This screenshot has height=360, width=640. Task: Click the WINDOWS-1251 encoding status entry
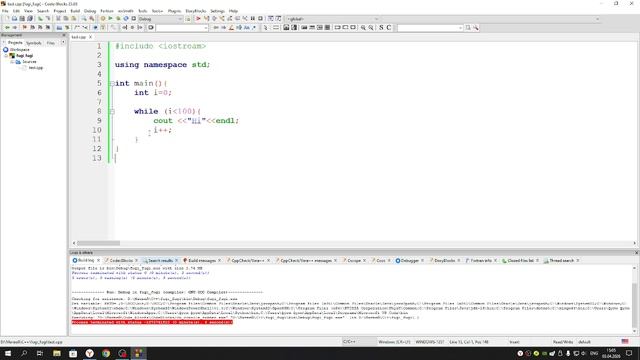430,342
